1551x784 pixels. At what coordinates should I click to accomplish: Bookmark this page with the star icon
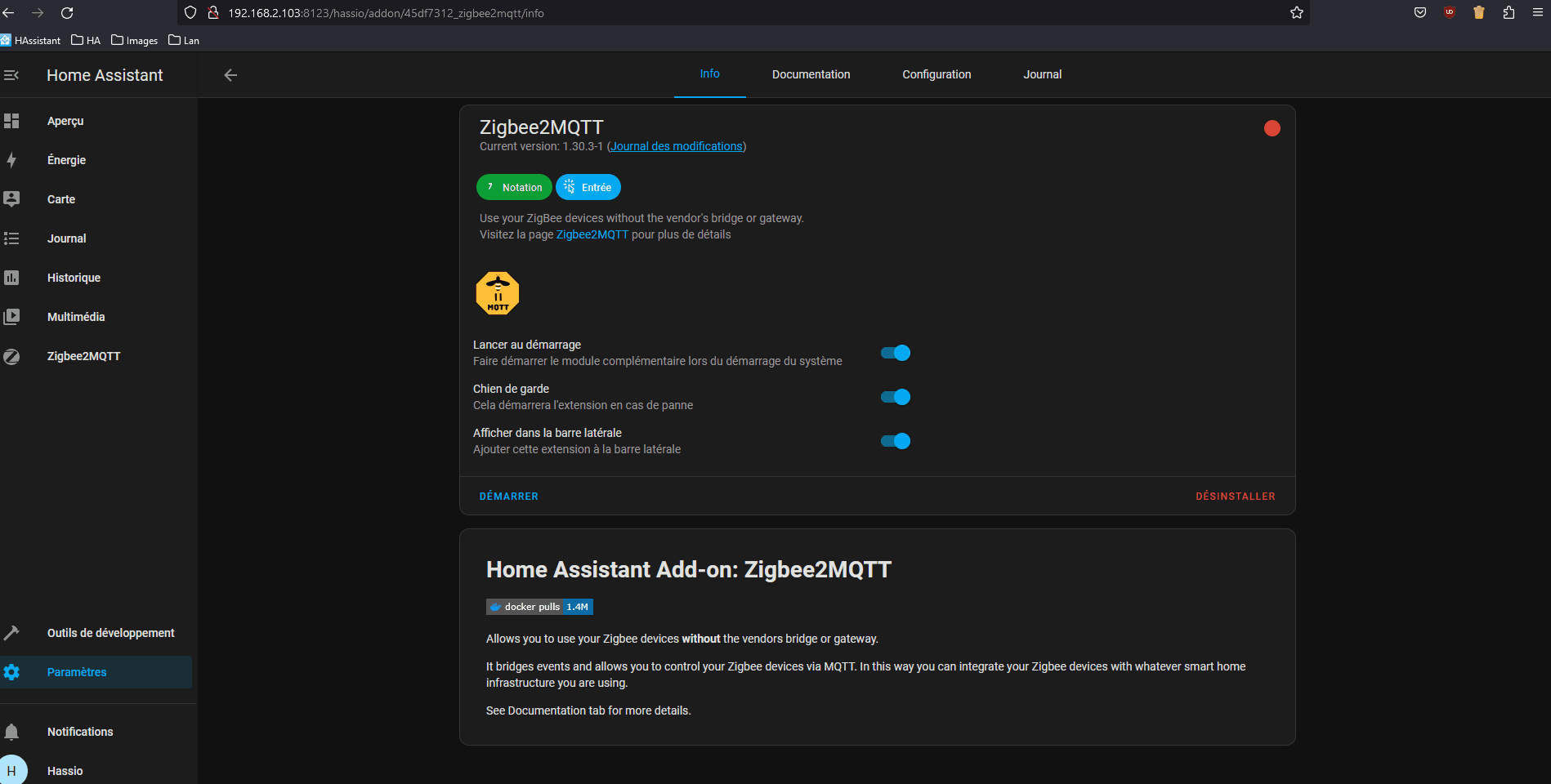click(1296, 13)
